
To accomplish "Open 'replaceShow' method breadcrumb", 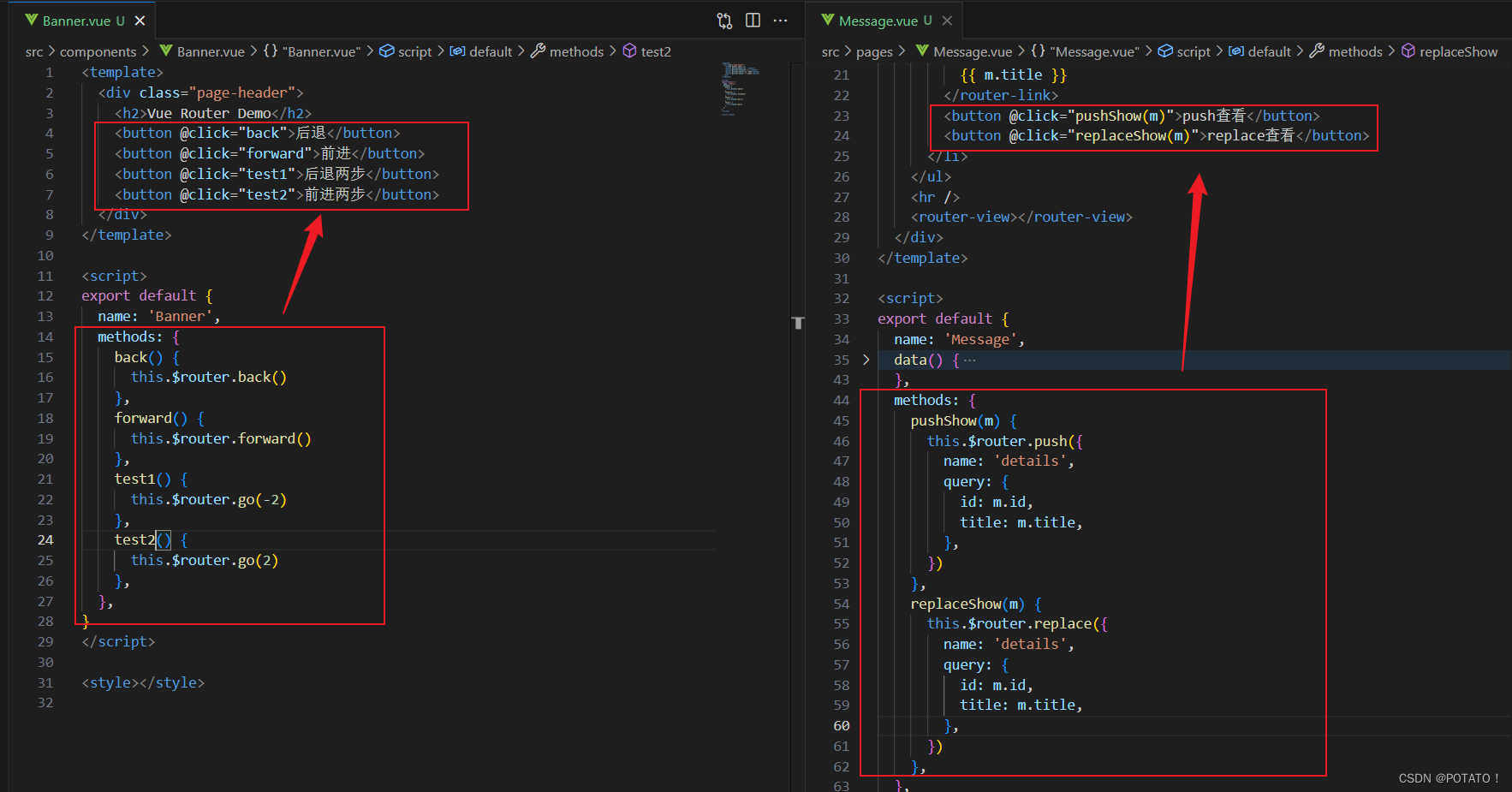I will [1449, 51].
